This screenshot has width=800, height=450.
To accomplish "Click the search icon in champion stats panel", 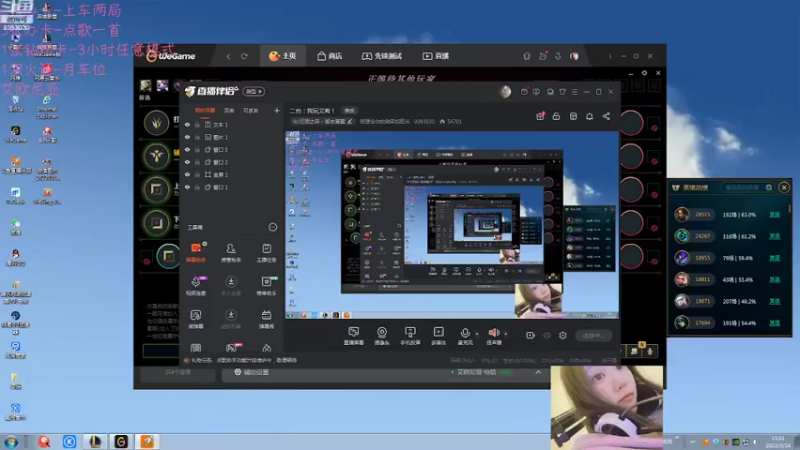I will click(769, 188).
